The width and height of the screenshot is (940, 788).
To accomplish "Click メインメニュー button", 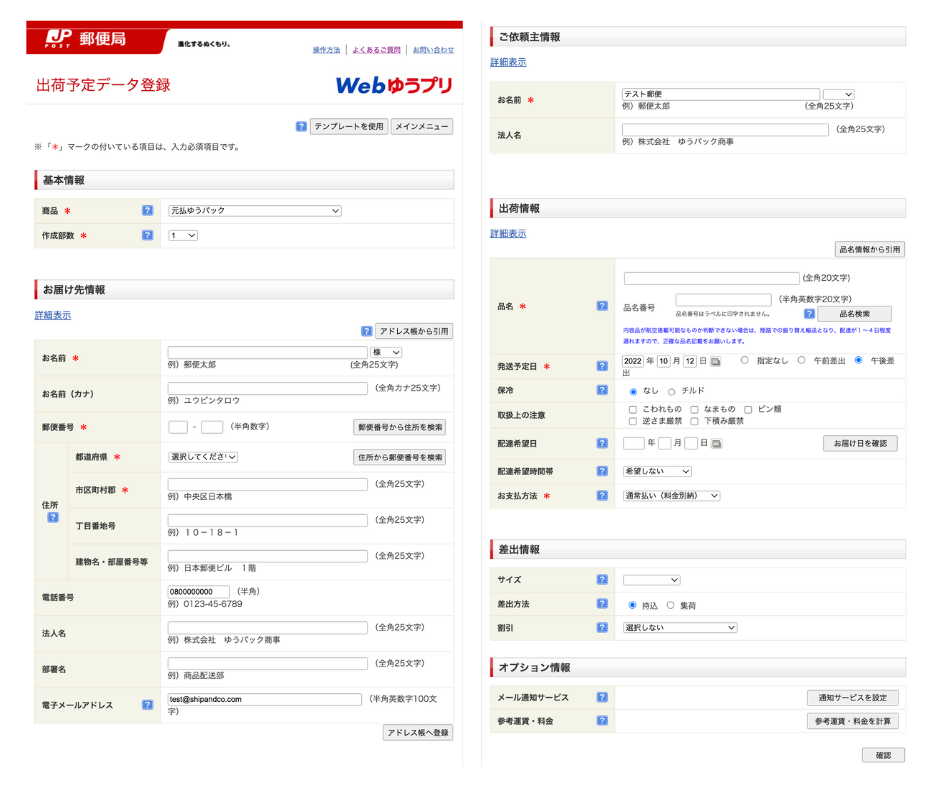I will coord(421,127).
